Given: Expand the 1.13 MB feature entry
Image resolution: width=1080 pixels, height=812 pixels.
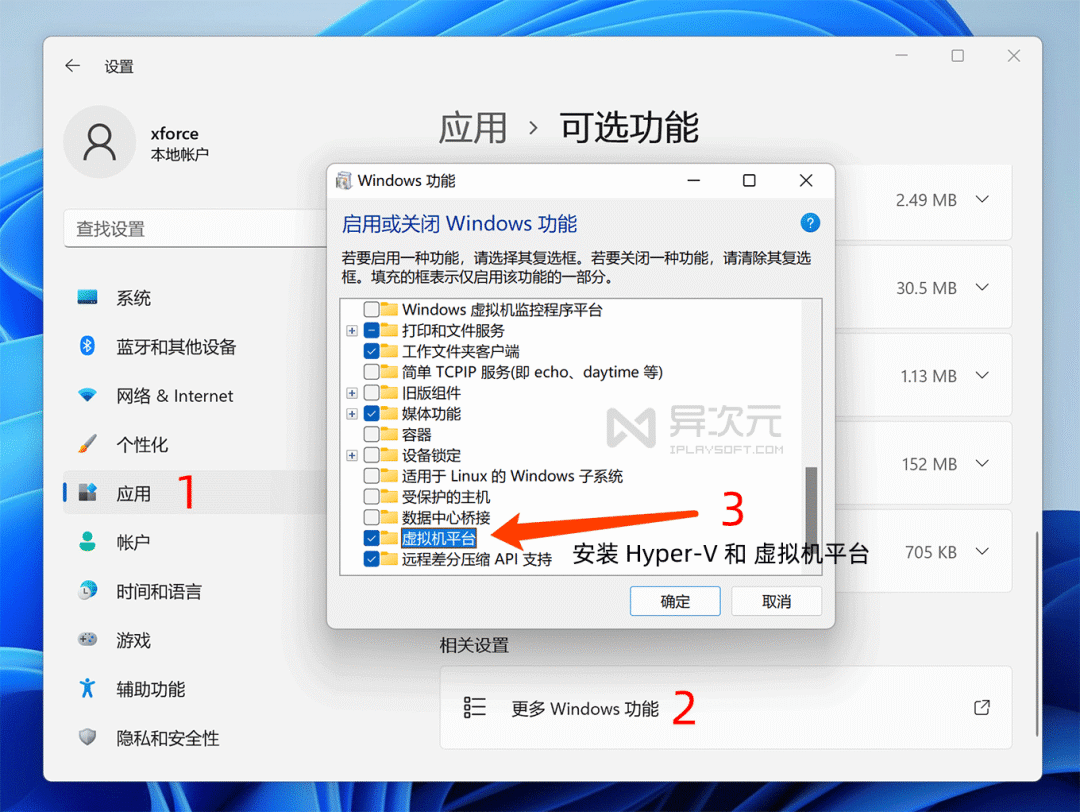Looking at the screenshot, I should [982, 375].
